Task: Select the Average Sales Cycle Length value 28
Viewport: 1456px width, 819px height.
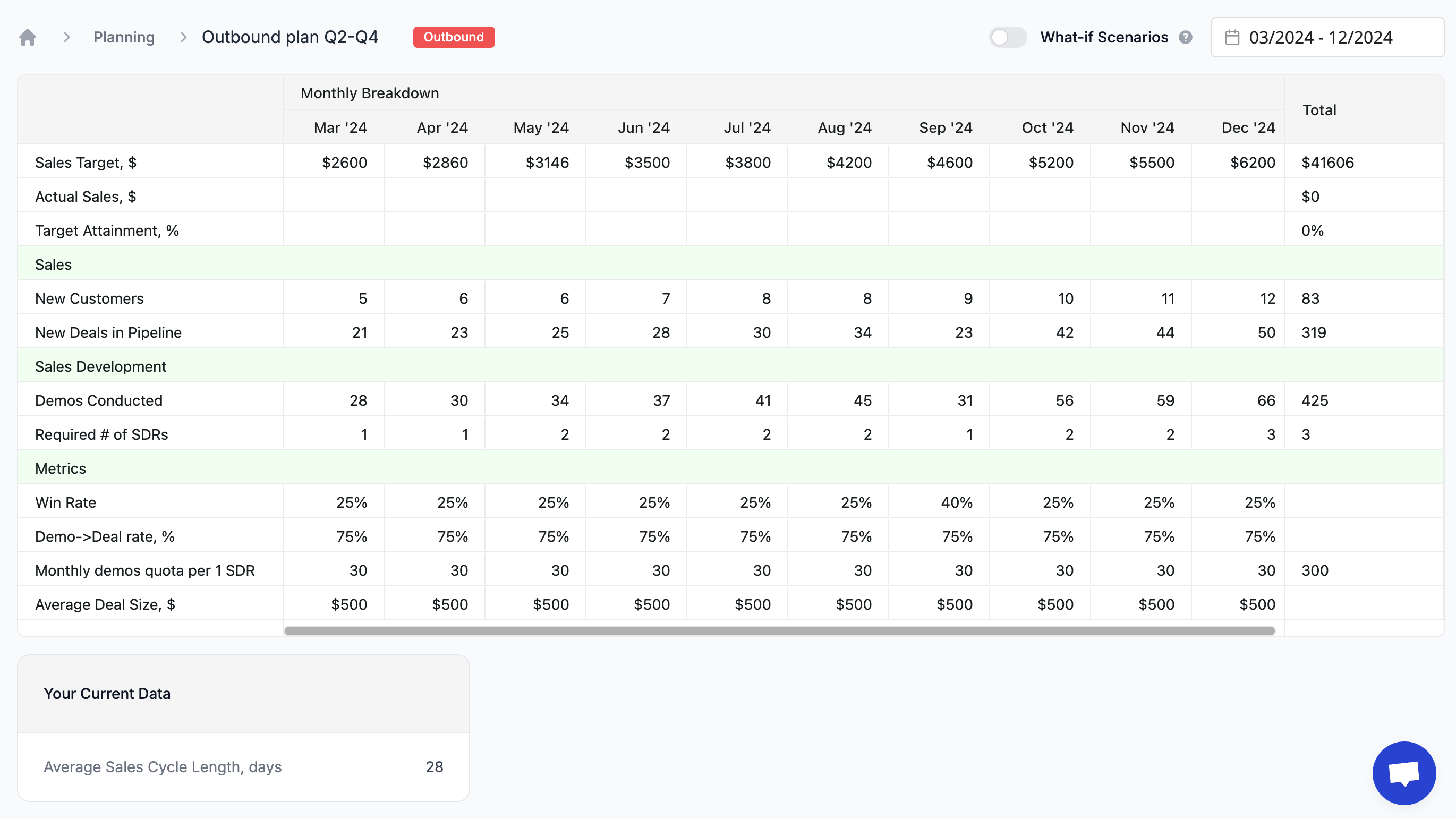Action: click(x=434, y=767)
